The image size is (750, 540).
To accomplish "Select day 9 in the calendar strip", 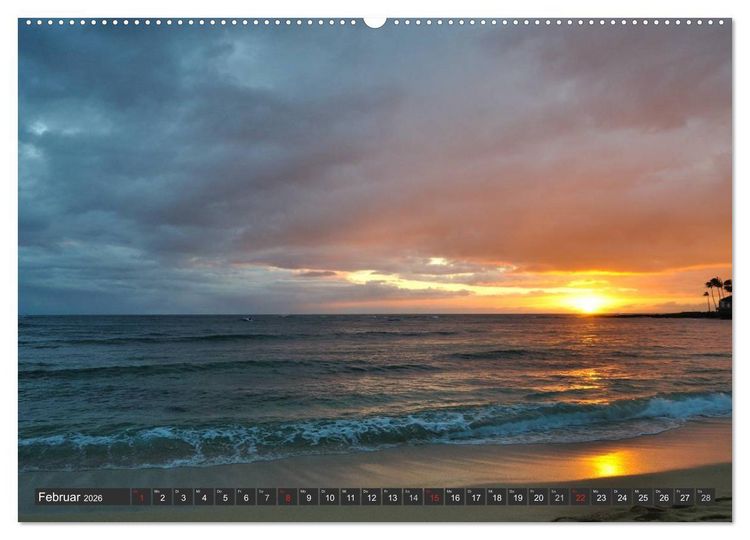I will (x=309, y=497).
